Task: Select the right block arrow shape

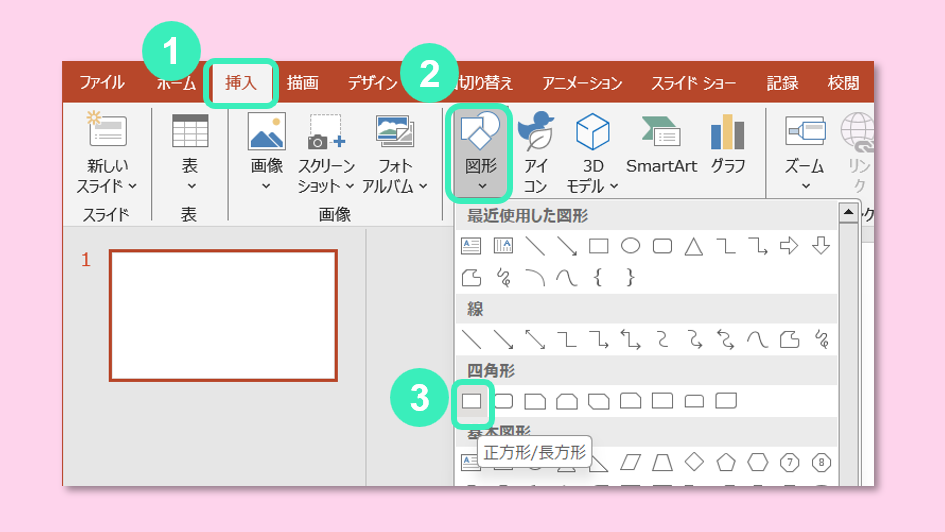Action: pyautogui.click(x=789, y=246)
